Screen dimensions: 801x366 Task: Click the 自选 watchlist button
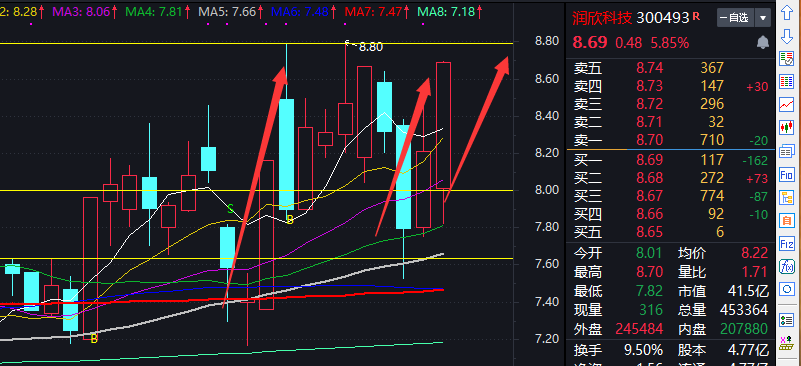735,18
